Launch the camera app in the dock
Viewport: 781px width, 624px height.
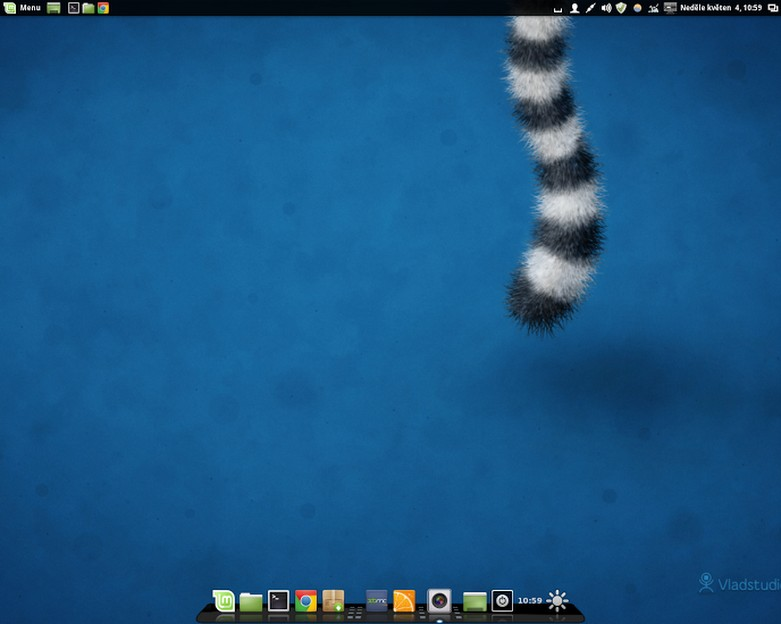(x=439, y=601)
